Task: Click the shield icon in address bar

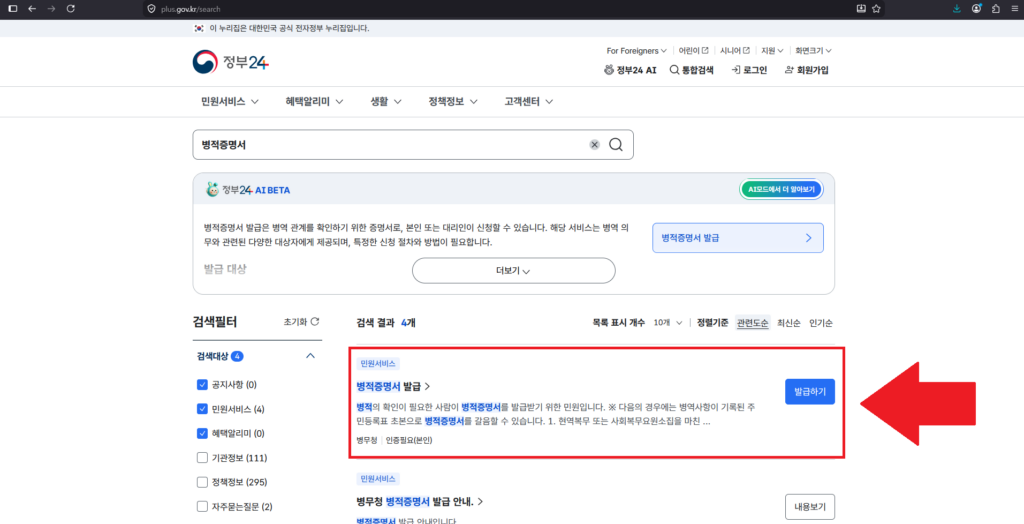Action: 152,8
